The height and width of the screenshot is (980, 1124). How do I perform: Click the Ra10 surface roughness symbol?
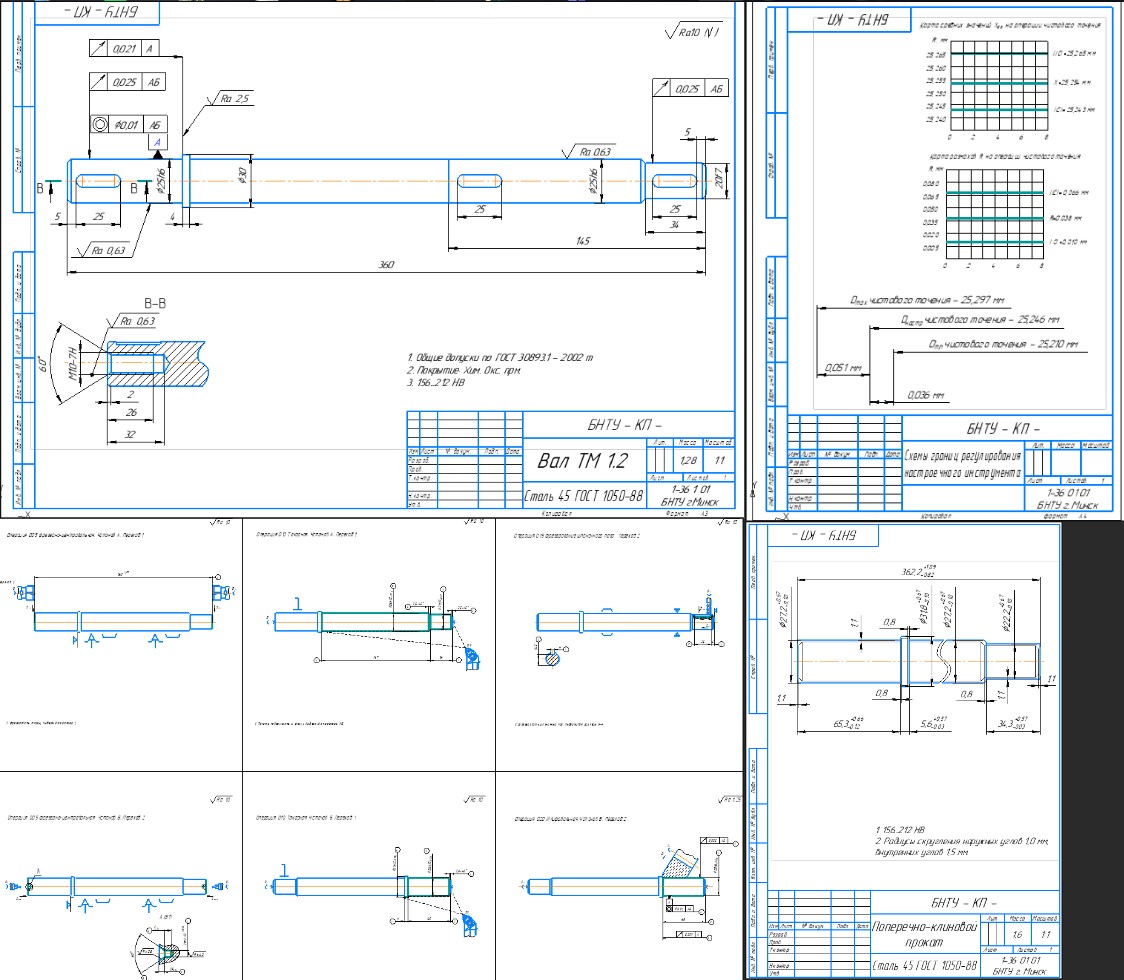[692, 33]
